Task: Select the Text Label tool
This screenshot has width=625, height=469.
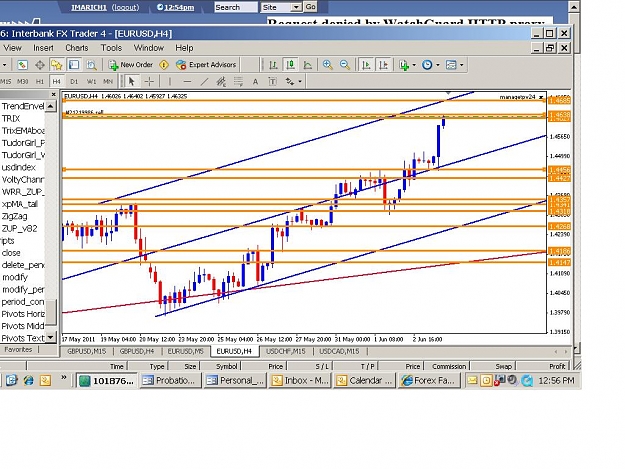Action: pos(273,82)
